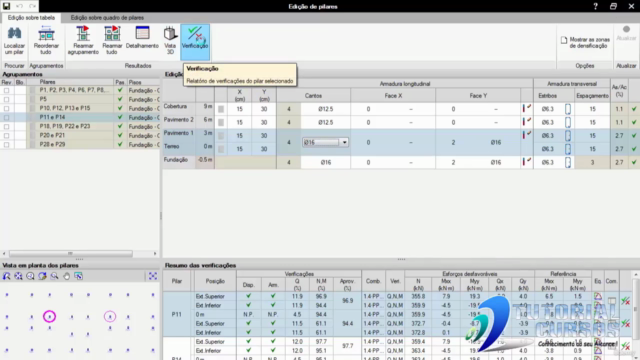Viewport: 640px width, 360px height.
Task: Click the undo arrow in the title bar
Action: point(19,6)
